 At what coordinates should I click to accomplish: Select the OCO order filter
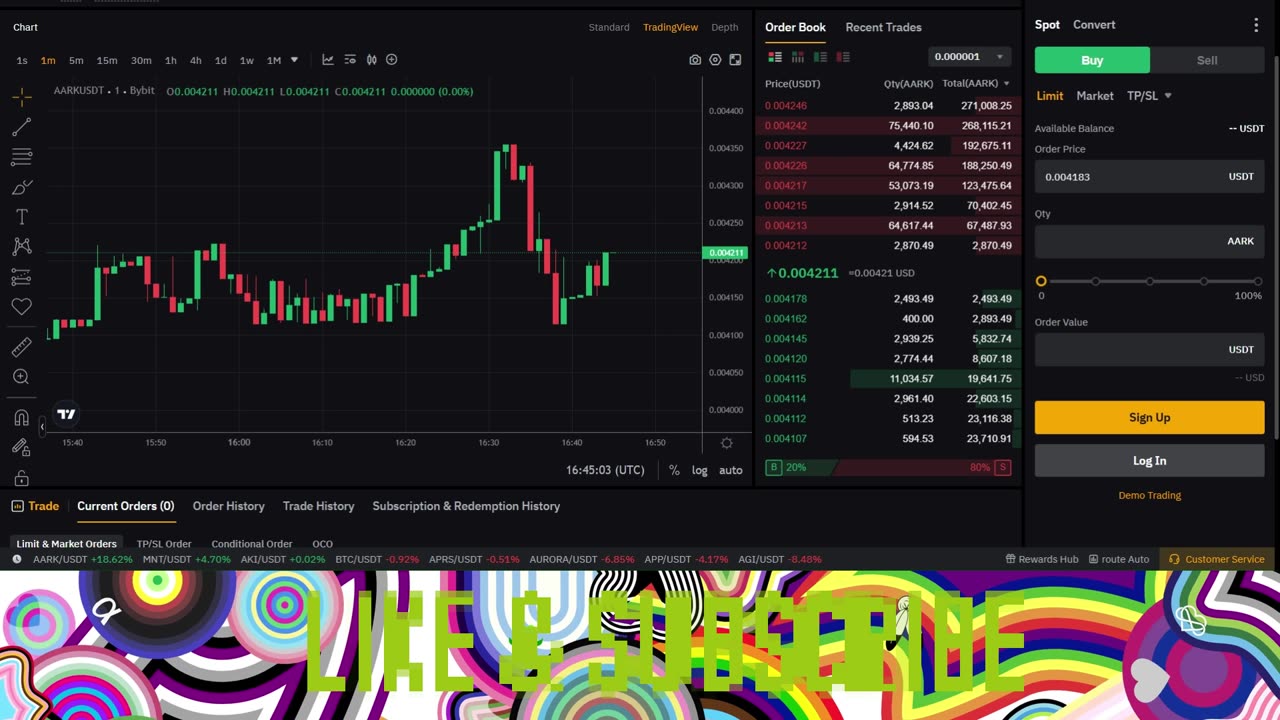point(322,544)
